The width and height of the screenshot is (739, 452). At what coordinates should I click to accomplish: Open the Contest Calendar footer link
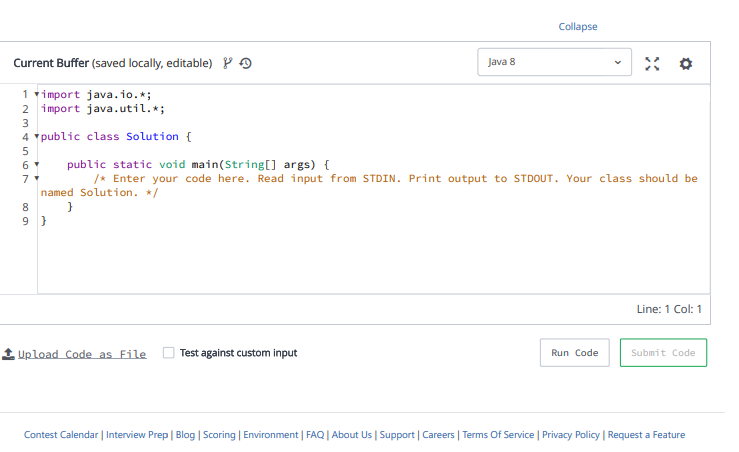point(61,435)
